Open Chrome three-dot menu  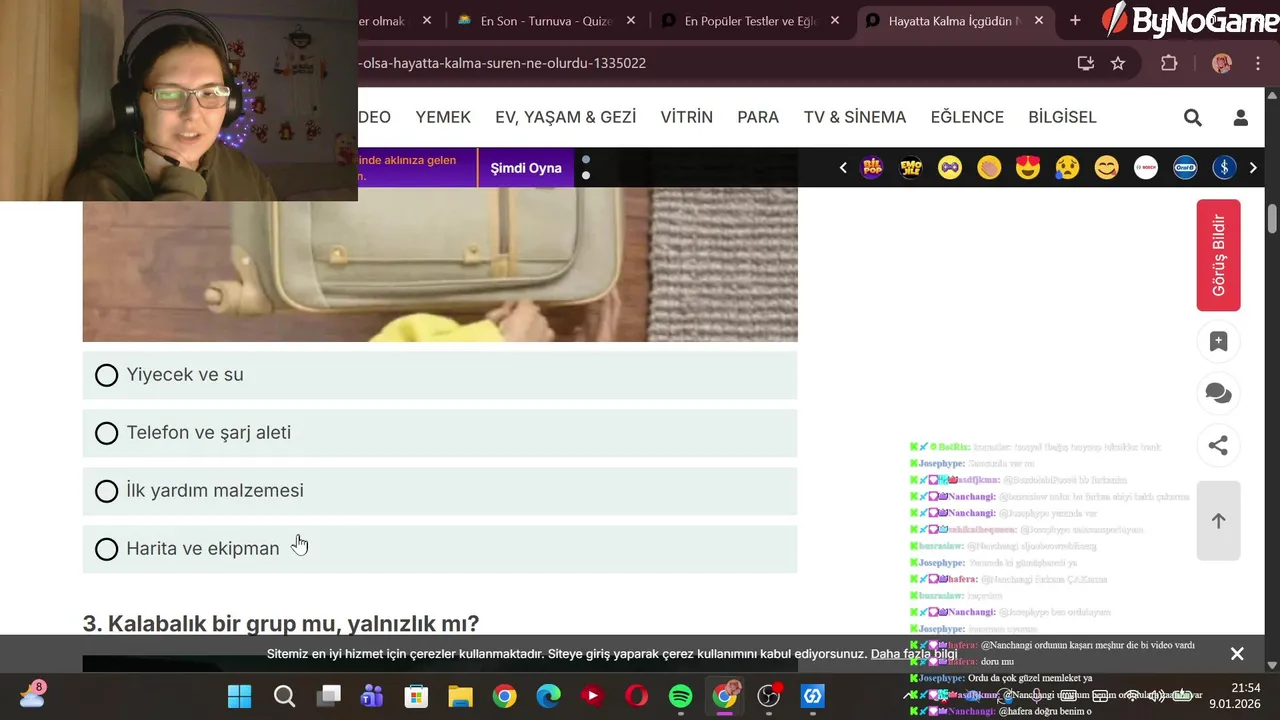pyautogui.click(x=1256, y=63)
